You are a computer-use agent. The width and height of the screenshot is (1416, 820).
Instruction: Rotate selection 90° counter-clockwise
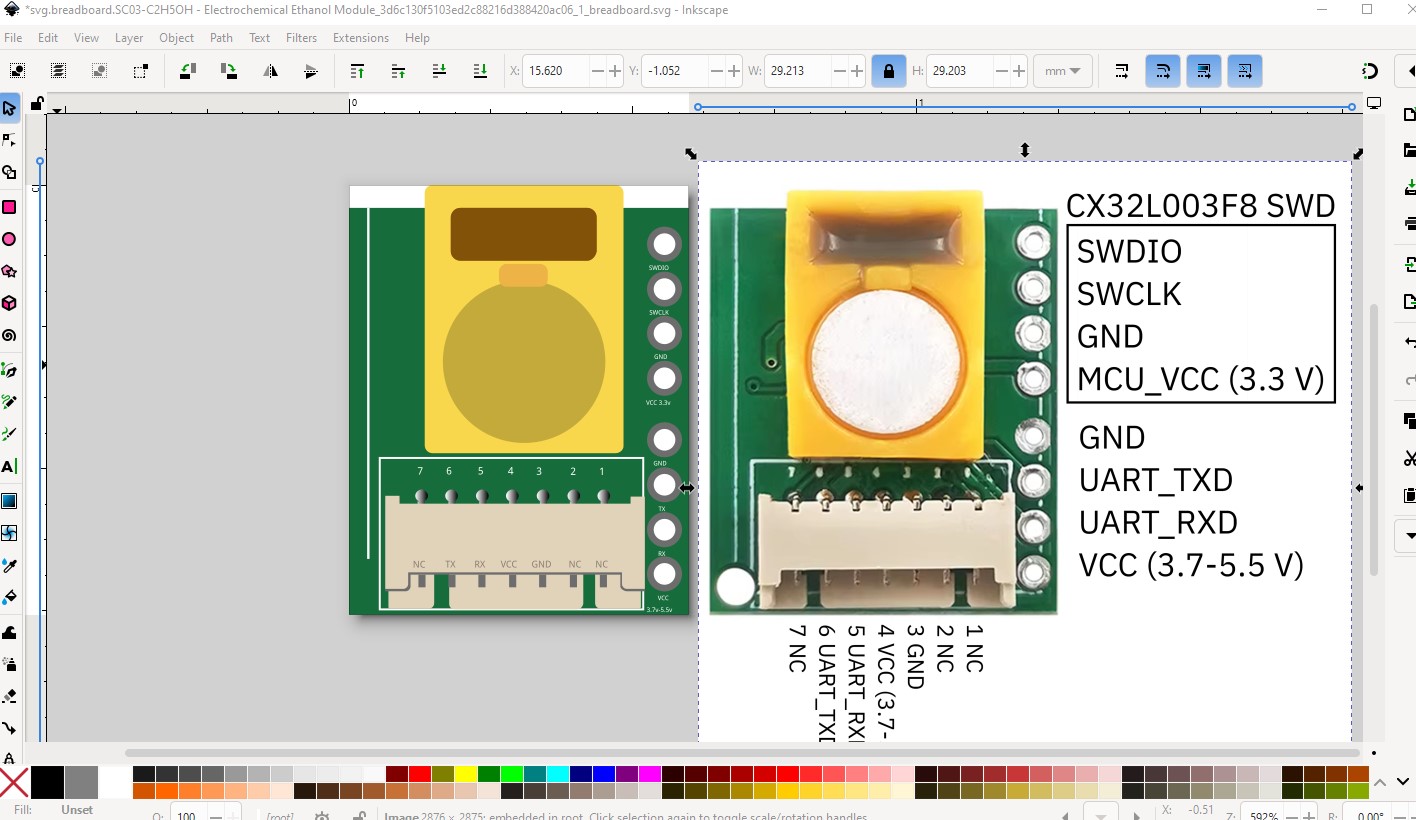(x=187, y=71)
